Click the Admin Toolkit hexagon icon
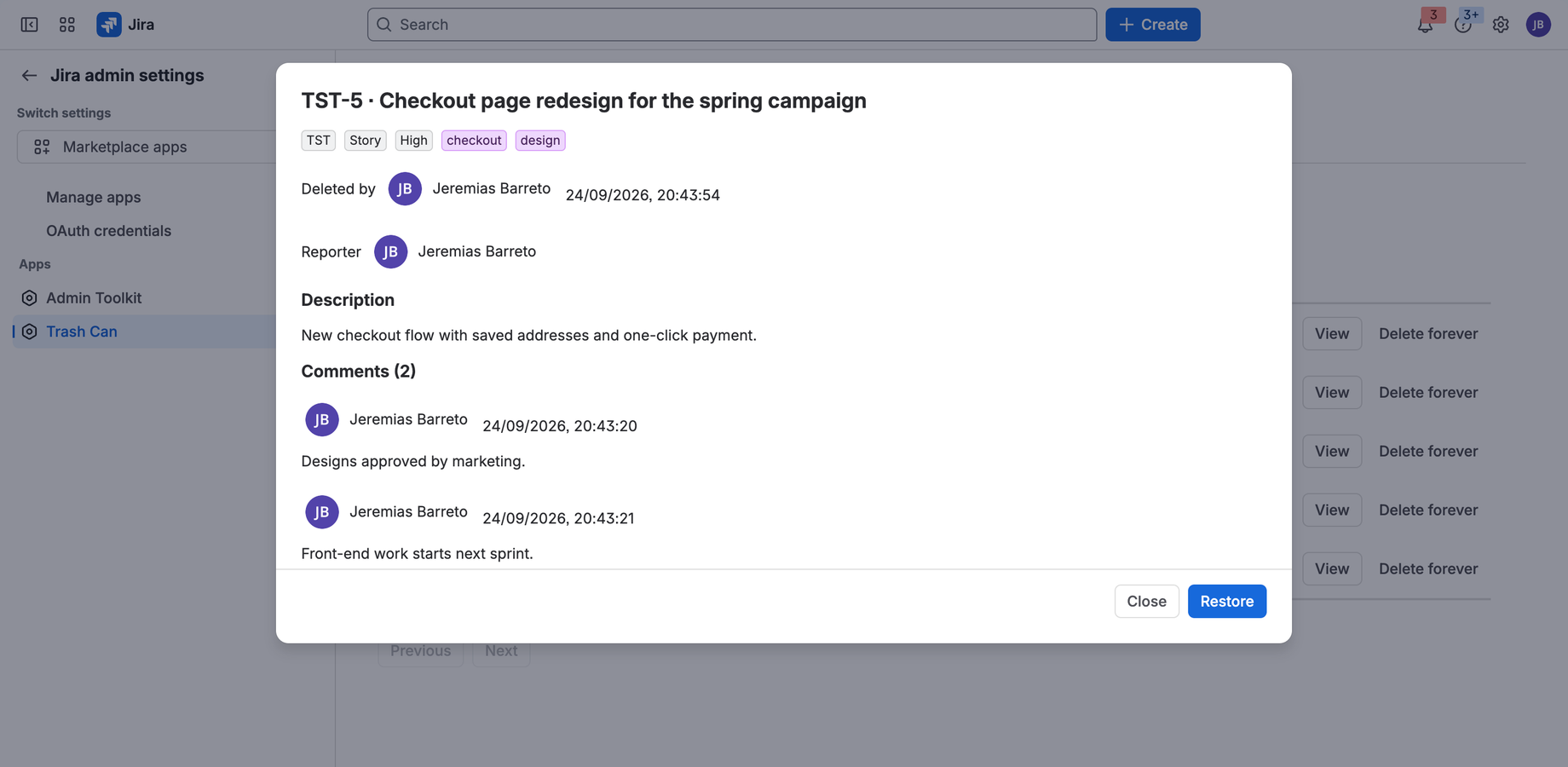Image resolution: width=1568 pixels, height=767 pixels. pos(29,298)
